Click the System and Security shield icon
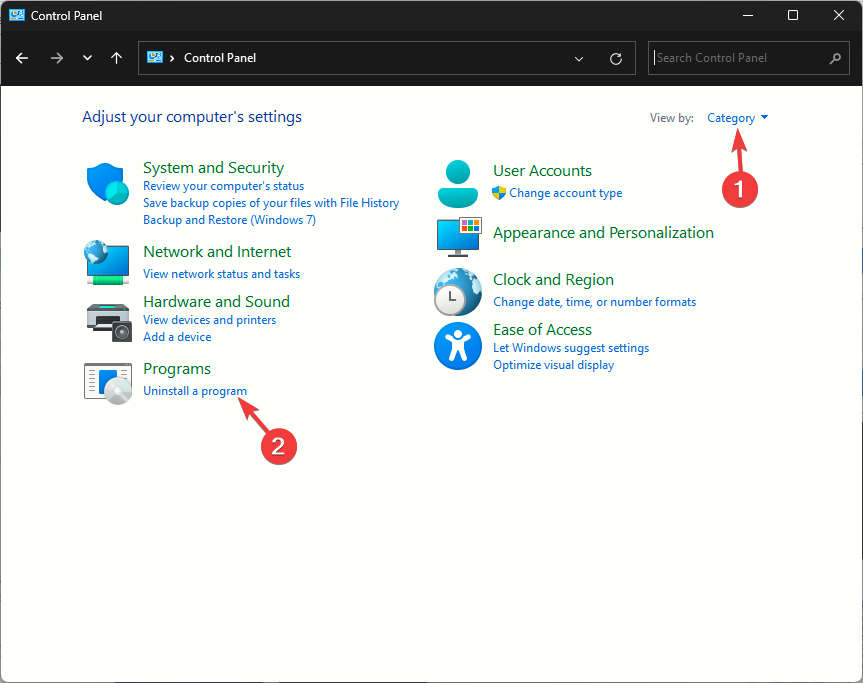Screen dimensions: 863x683 [x=108, y=184]
